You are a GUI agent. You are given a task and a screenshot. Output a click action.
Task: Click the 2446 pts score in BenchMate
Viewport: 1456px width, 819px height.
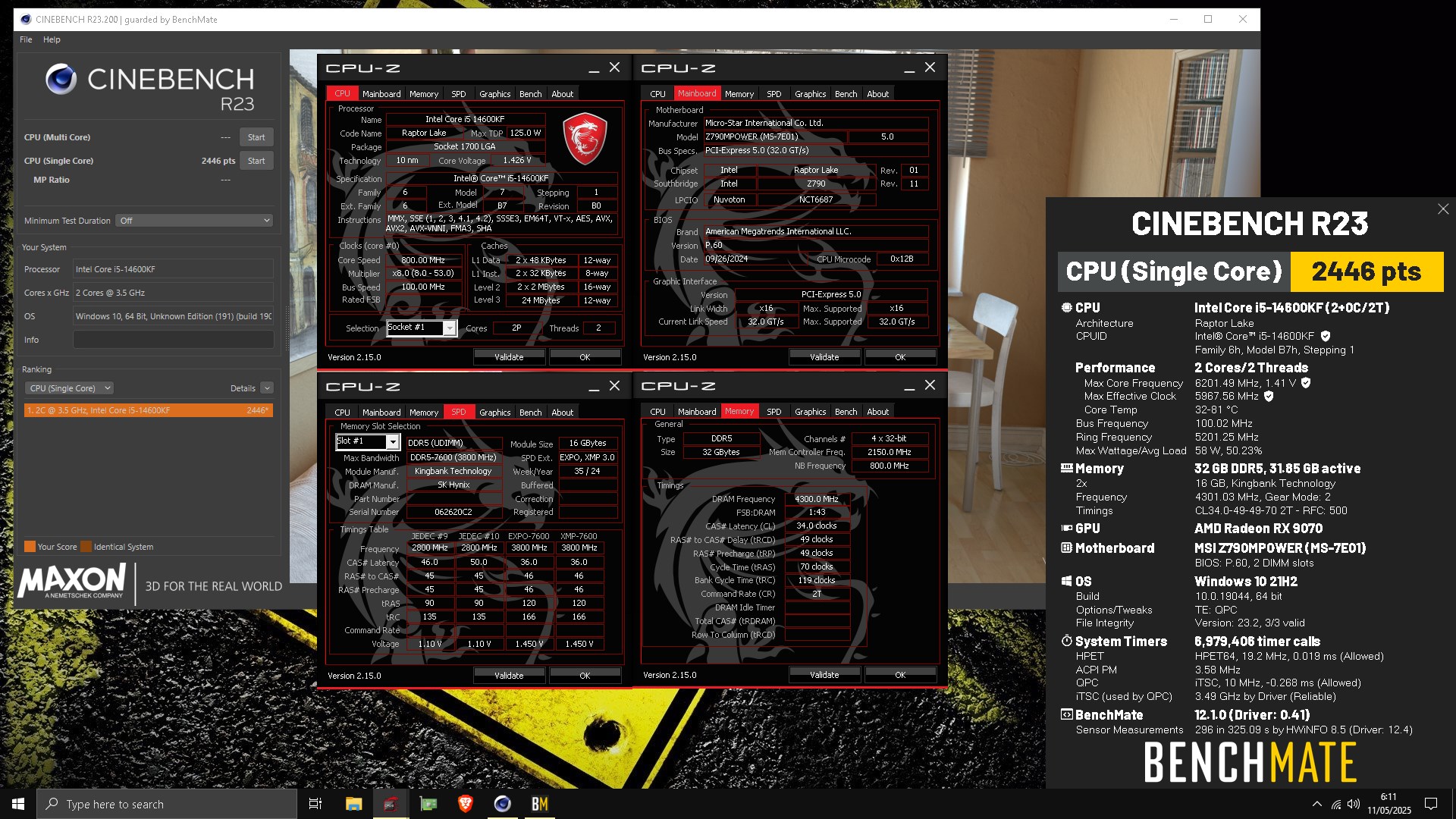[1367, 271]
